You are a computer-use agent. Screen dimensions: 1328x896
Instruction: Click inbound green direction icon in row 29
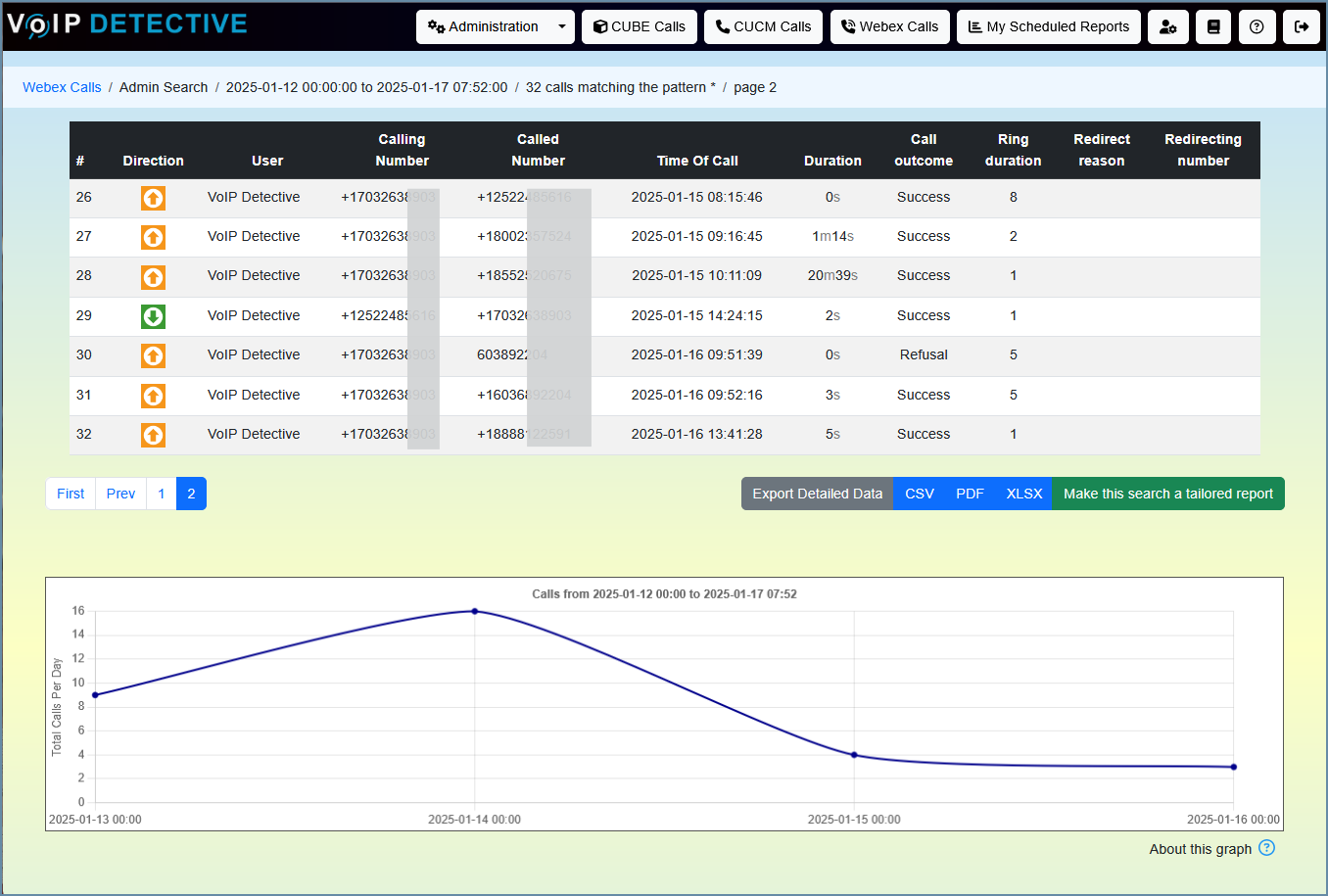(x=153, y=316)
